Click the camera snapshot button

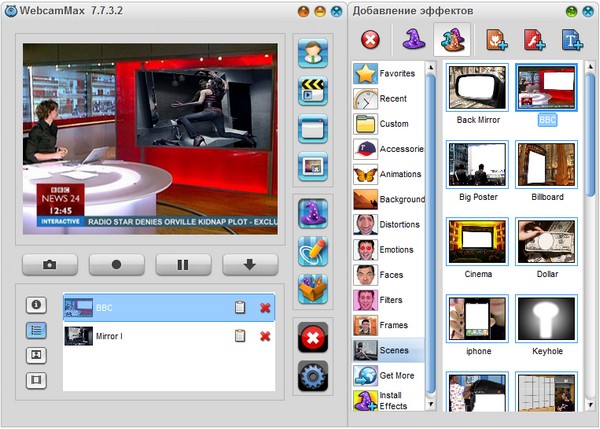(x=49, y=265)
